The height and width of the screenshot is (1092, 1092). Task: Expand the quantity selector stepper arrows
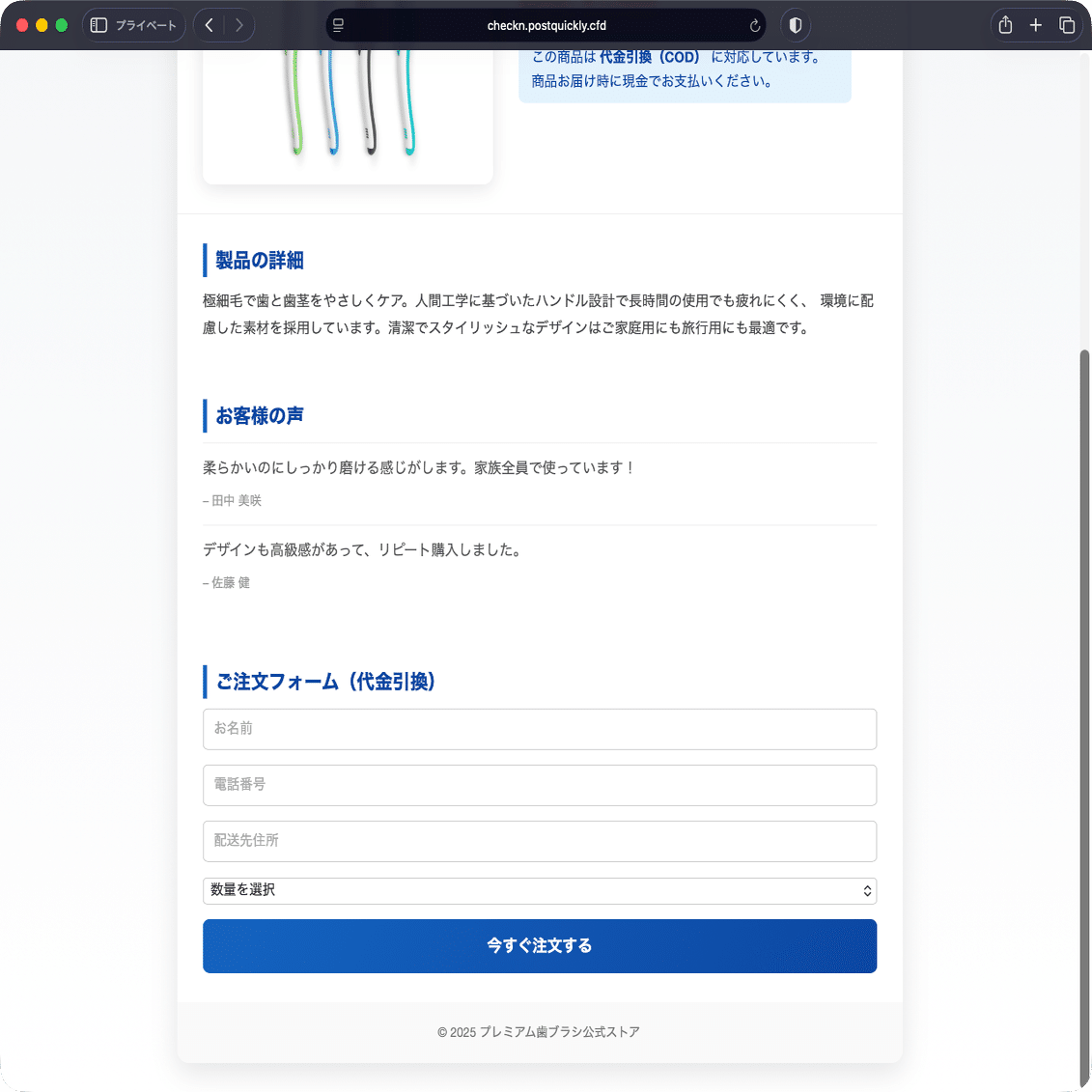866,890
